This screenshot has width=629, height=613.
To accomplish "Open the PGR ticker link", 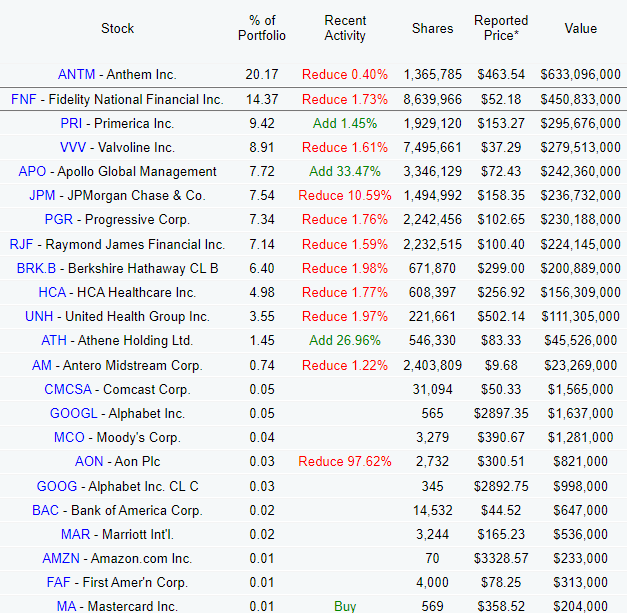I will [x=59, y=219].
